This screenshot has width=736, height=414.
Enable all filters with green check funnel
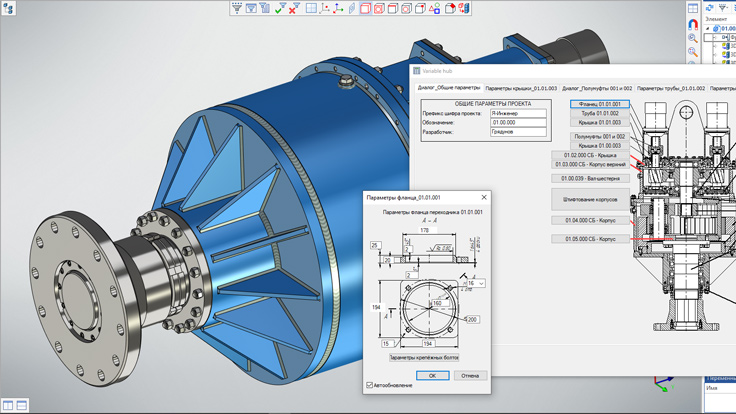pyautogui.click(x=281, y=8)
